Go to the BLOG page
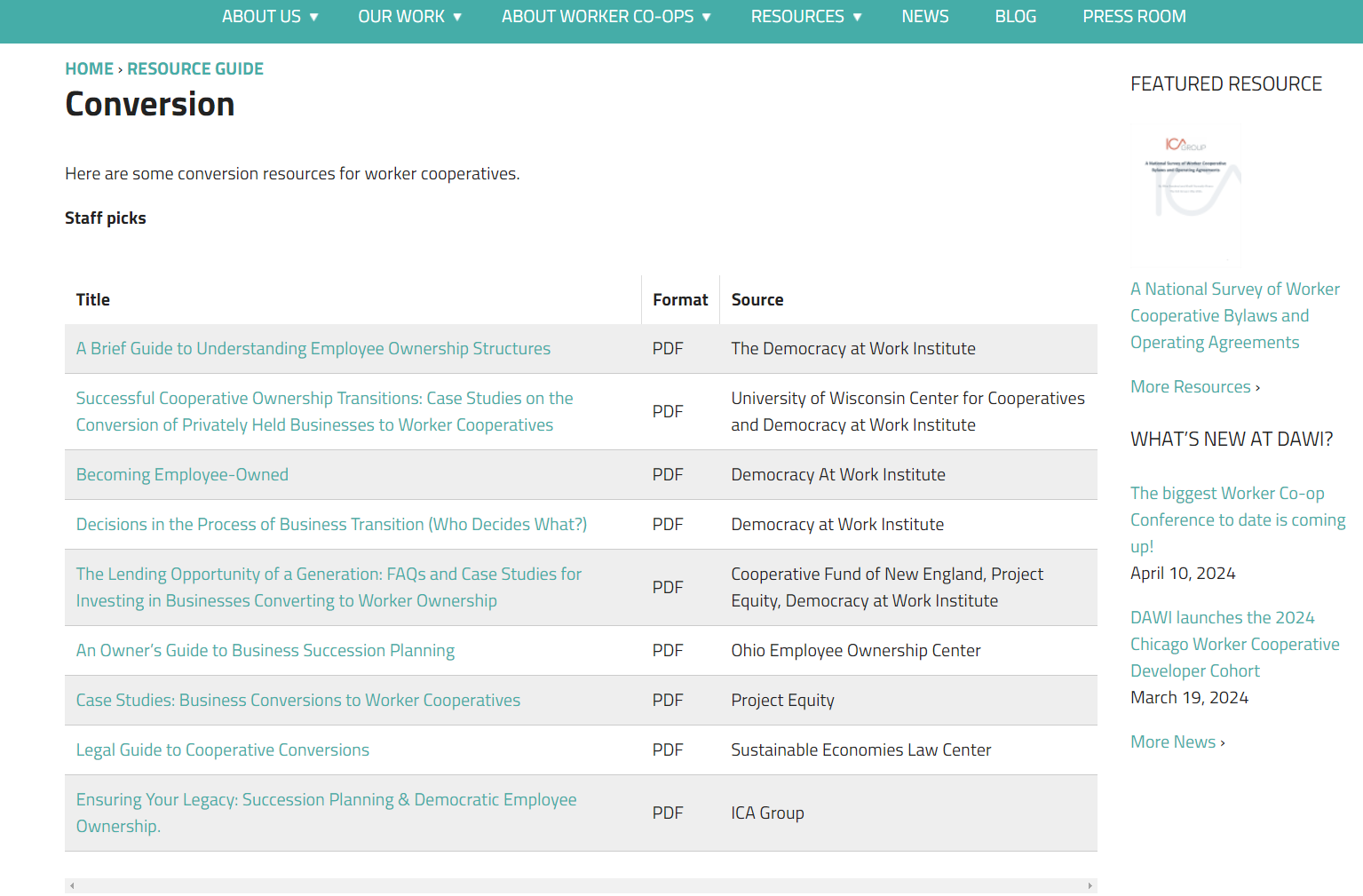The image size is (1363, 896). tap(1016, 17)
